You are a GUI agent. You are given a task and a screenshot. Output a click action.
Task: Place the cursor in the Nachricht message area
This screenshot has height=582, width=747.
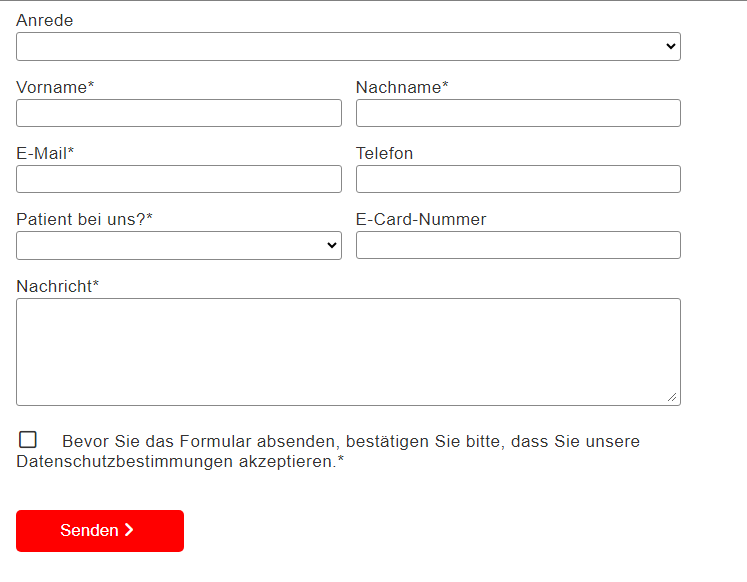(x=348, y=352)
